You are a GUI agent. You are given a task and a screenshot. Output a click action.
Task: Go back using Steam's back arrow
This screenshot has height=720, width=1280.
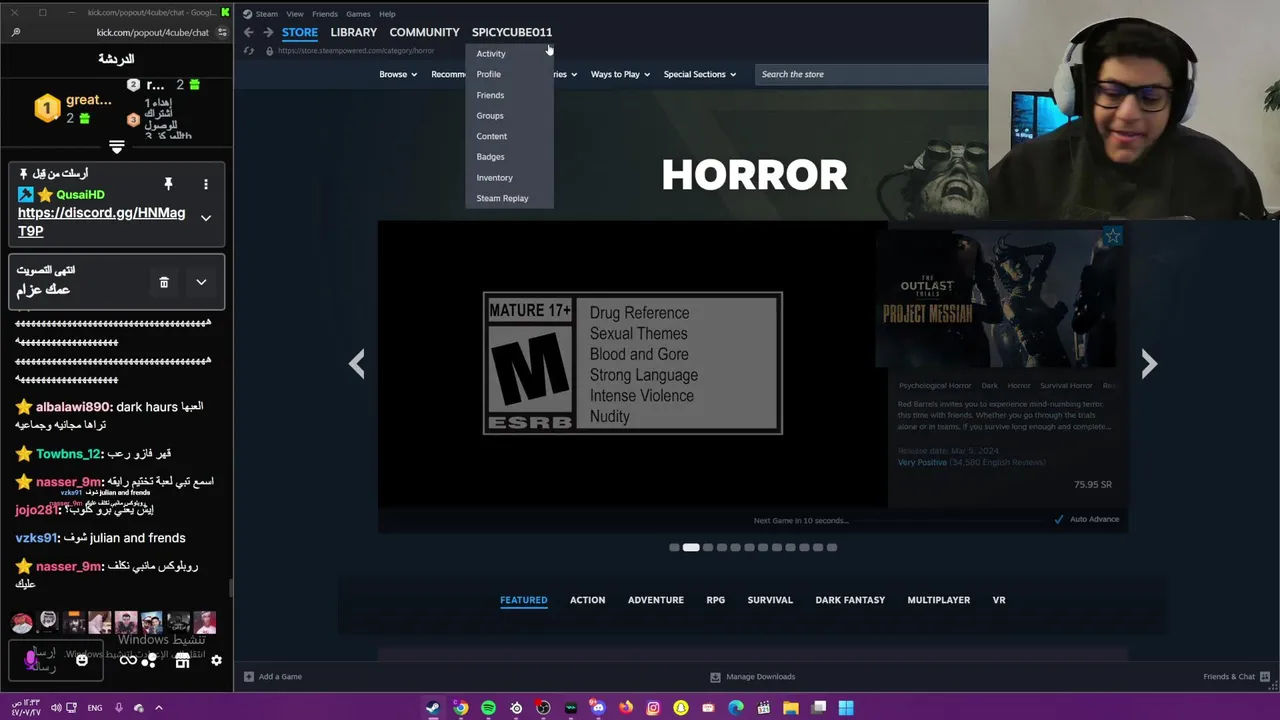click(x=248, y=32)
